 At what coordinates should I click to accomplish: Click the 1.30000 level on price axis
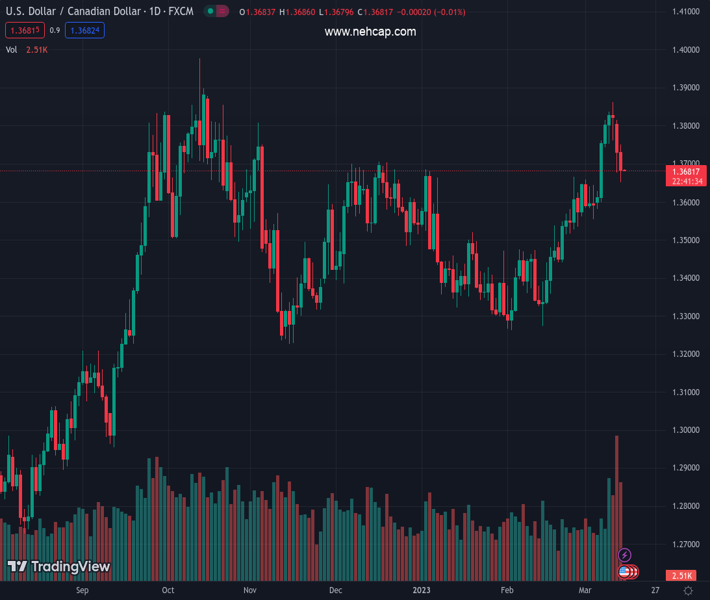coord(685,430)
